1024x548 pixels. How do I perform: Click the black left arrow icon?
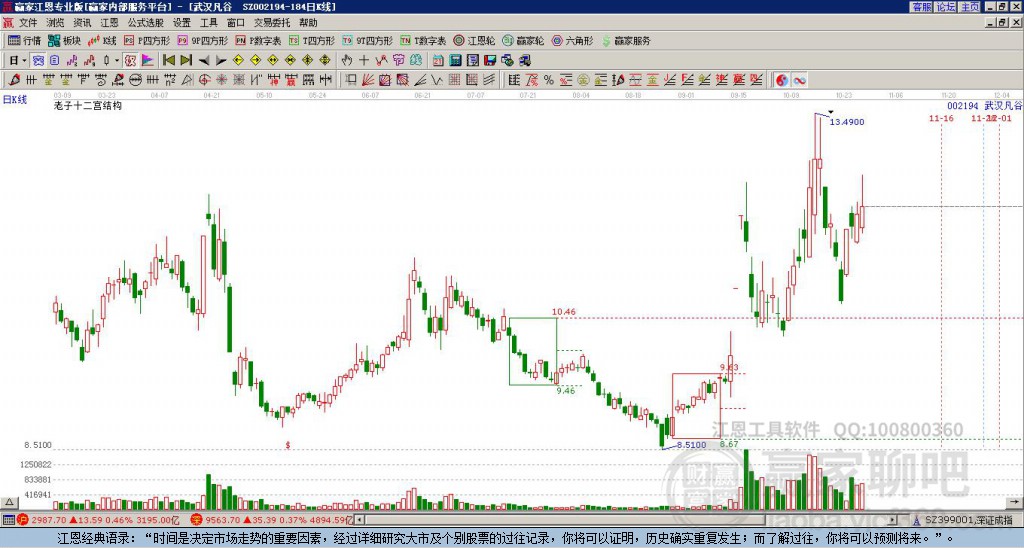click(x=204, y=60)
